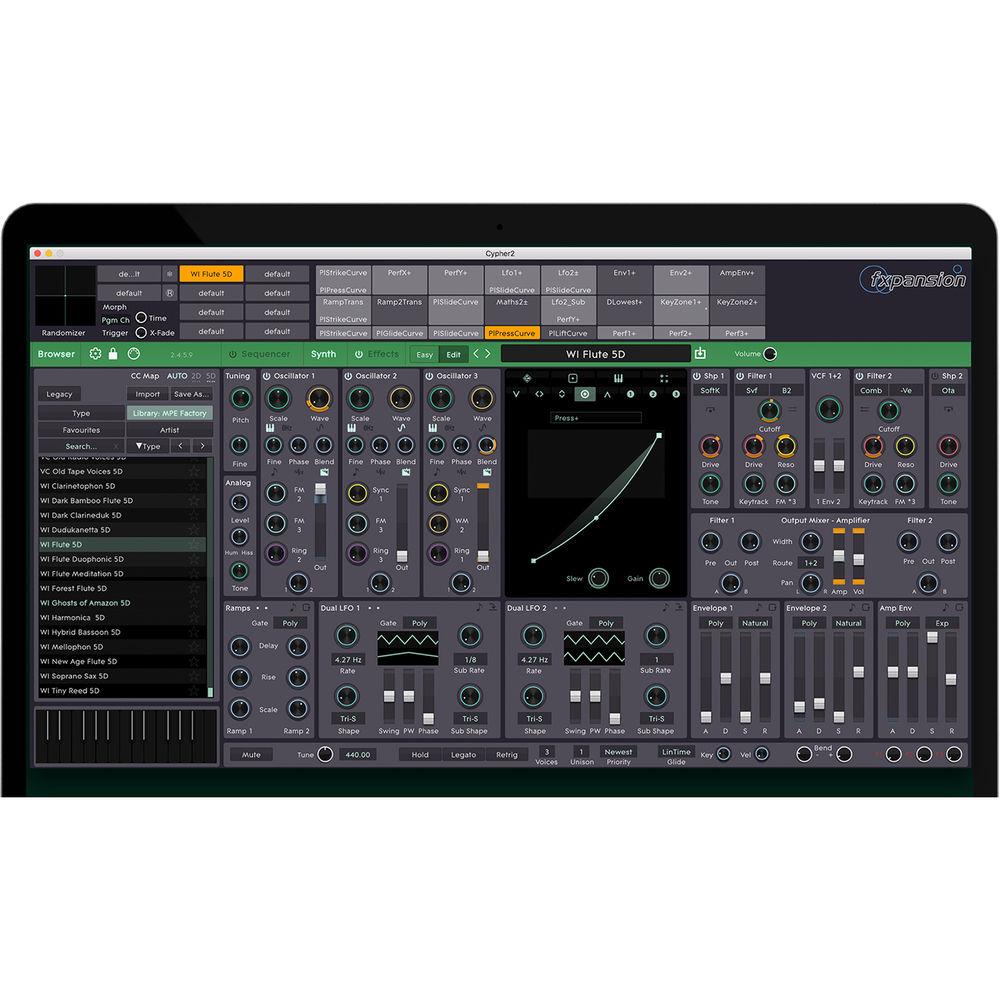Click the save preset icon beside WI Flute 5D

[x=701, y=354]
